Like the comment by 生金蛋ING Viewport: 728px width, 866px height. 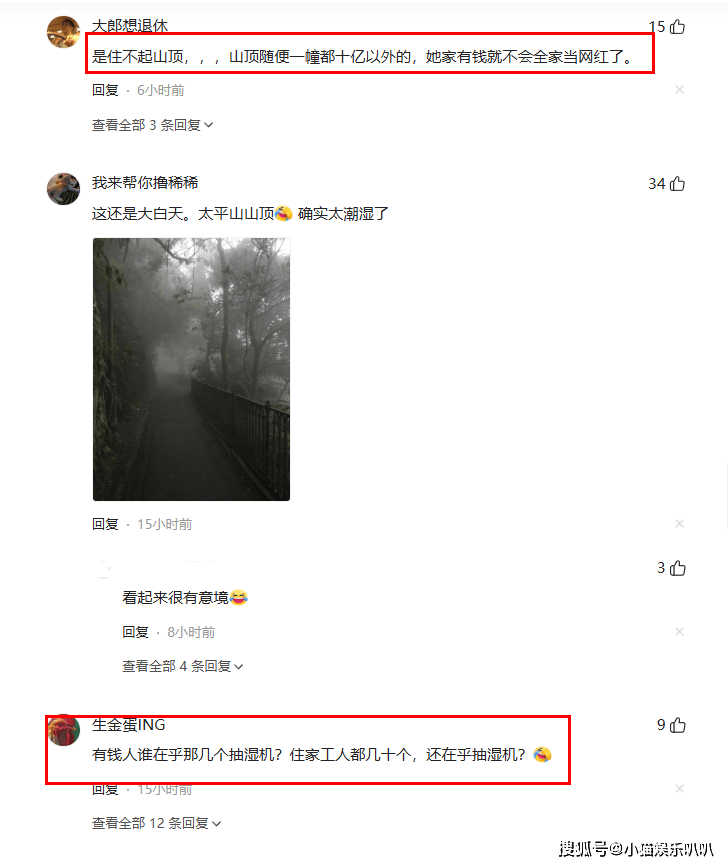(x=678, y=725)
